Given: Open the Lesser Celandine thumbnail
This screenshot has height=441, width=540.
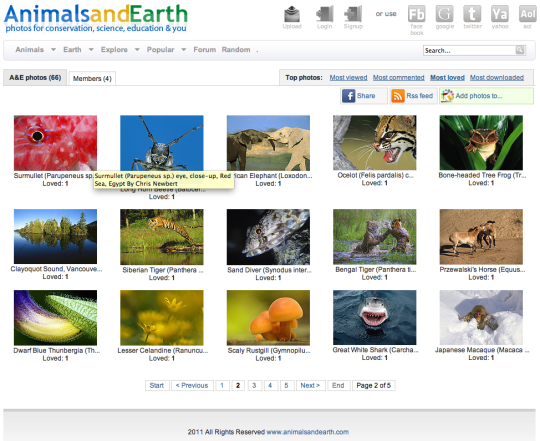Looking at the screenshot, I should click(x=162, y=318).
